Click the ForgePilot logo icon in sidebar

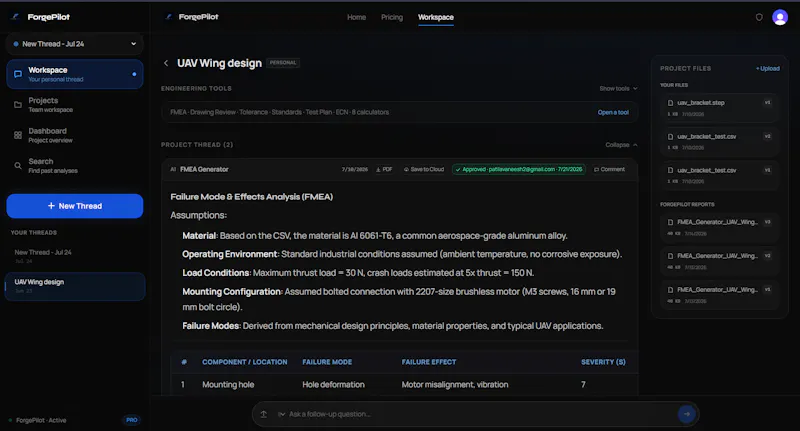[x=16, y=17]
